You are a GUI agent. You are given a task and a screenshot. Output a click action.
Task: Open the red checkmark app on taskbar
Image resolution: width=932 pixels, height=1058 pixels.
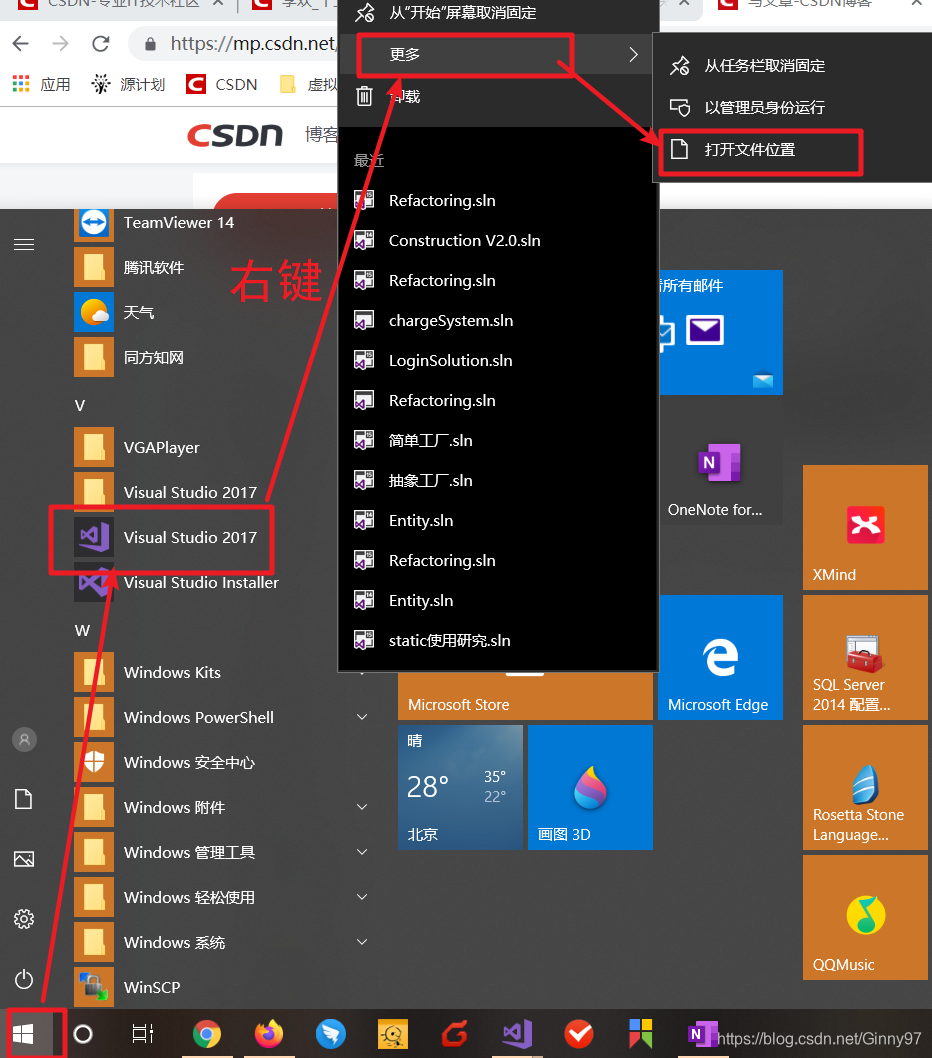pyautogui.click(x=579, y=1033)
